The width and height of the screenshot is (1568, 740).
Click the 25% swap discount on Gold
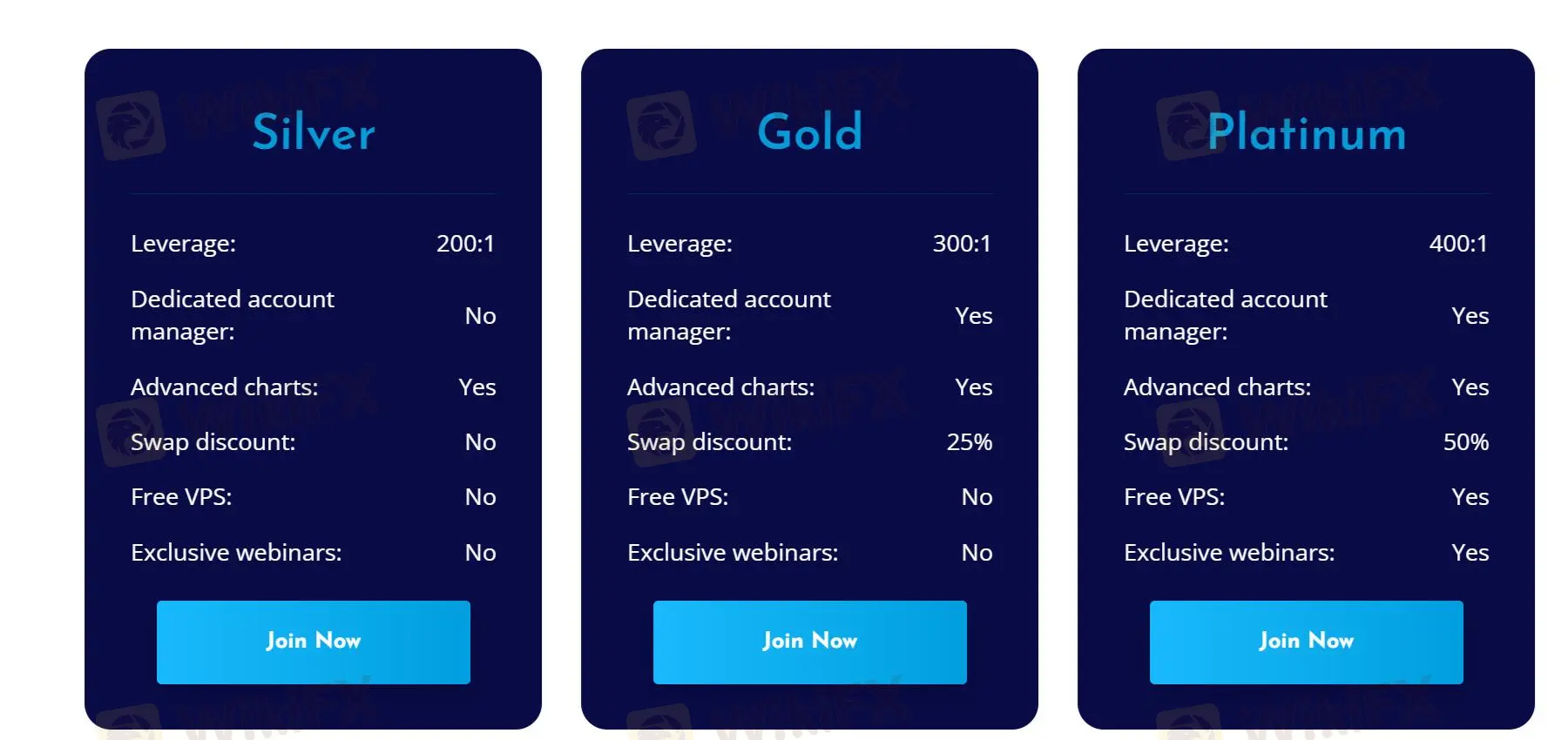(969, 442)
